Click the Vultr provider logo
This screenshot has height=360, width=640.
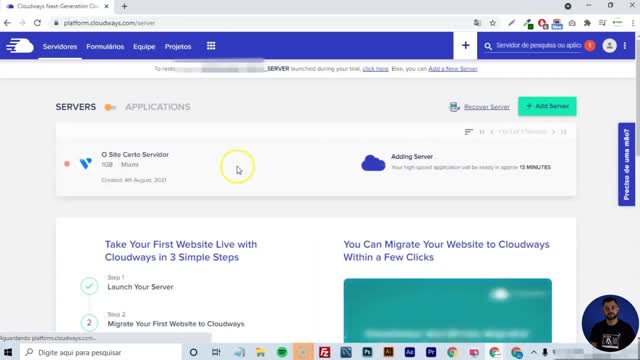(x=86, y=164)
